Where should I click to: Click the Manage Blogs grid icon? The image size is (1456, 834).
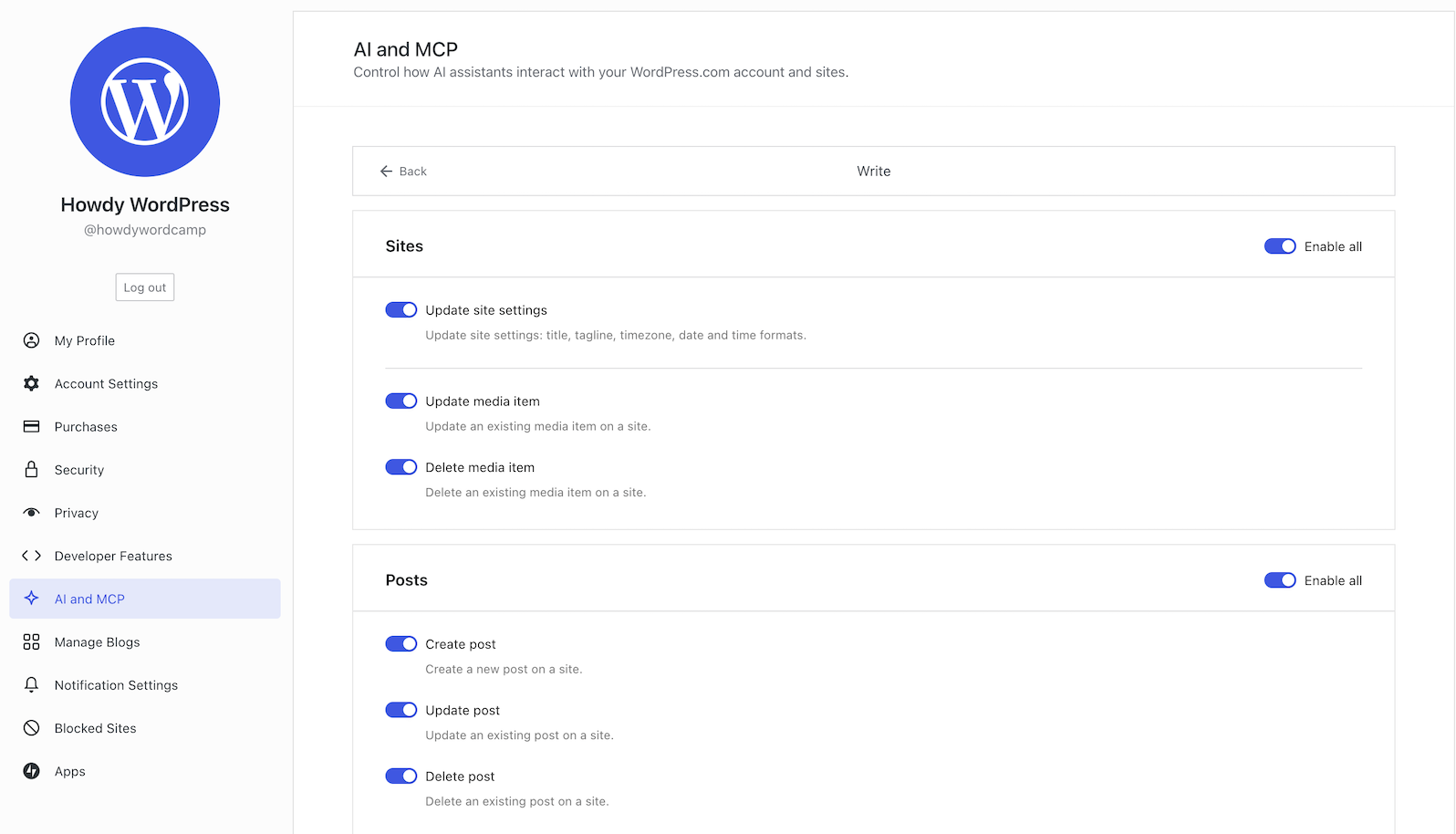[x=31, y=641]
